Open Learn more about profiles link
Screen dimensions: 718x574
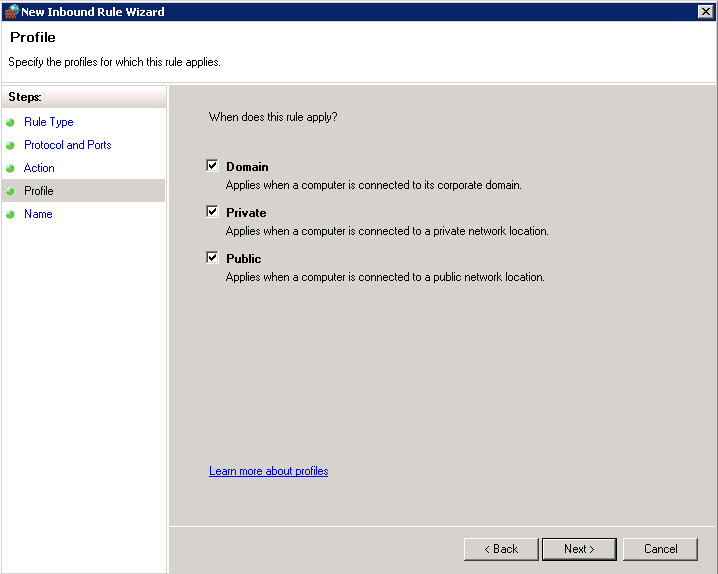pos(268,471)
